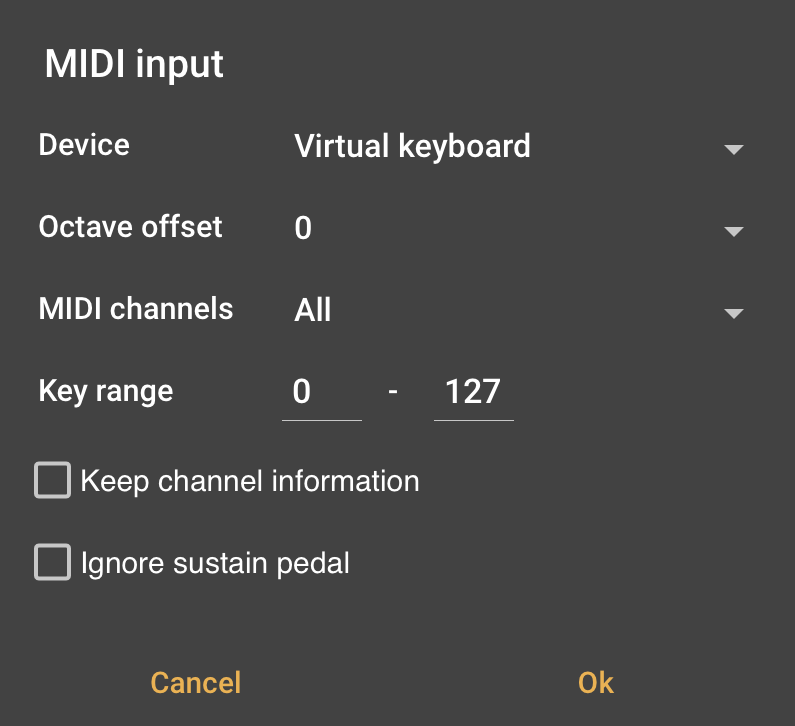
Task: Click the MIDI channels label
Action: 136,309
